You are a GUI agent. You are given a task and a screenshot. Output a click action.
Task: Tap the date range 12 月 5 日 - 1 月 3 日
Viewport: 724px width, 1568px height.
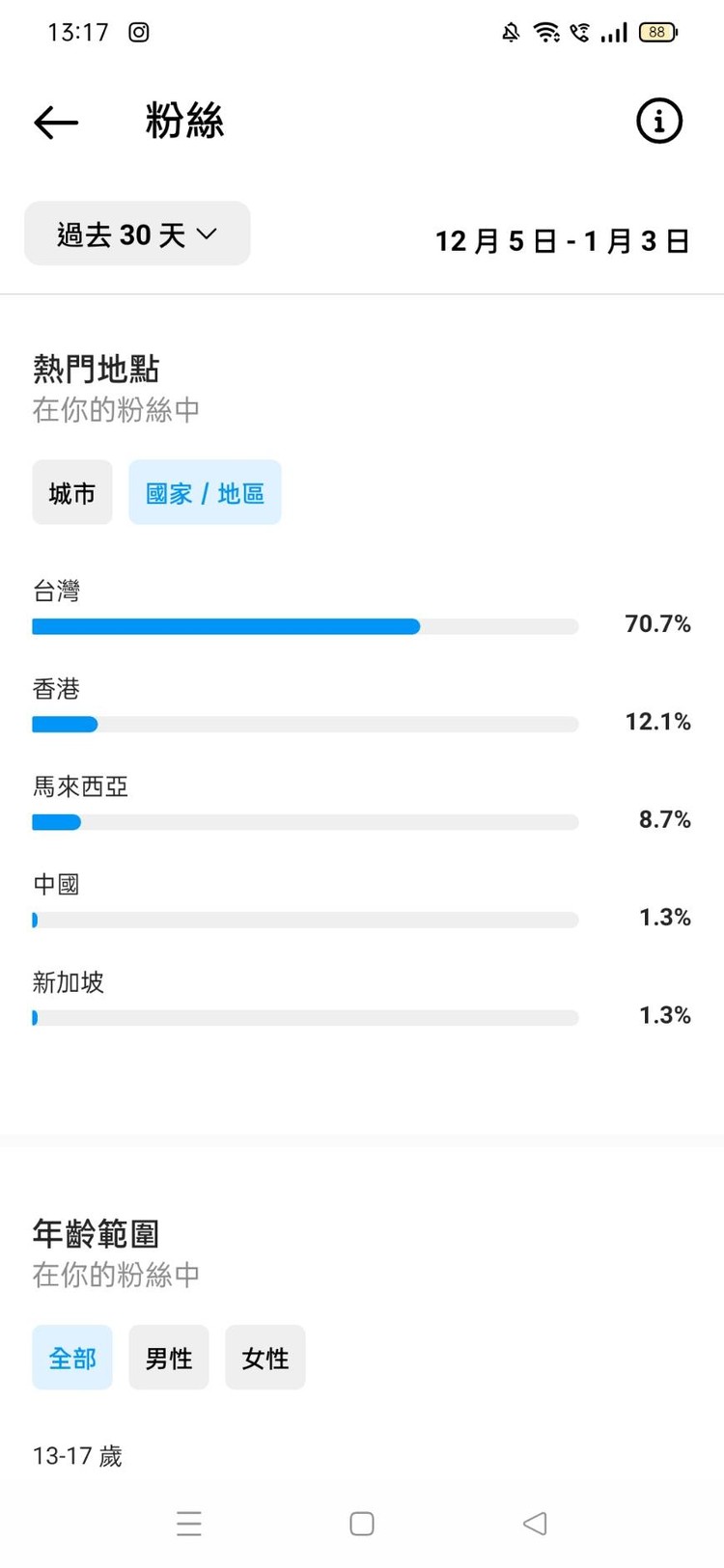click(x=563, y=241)
